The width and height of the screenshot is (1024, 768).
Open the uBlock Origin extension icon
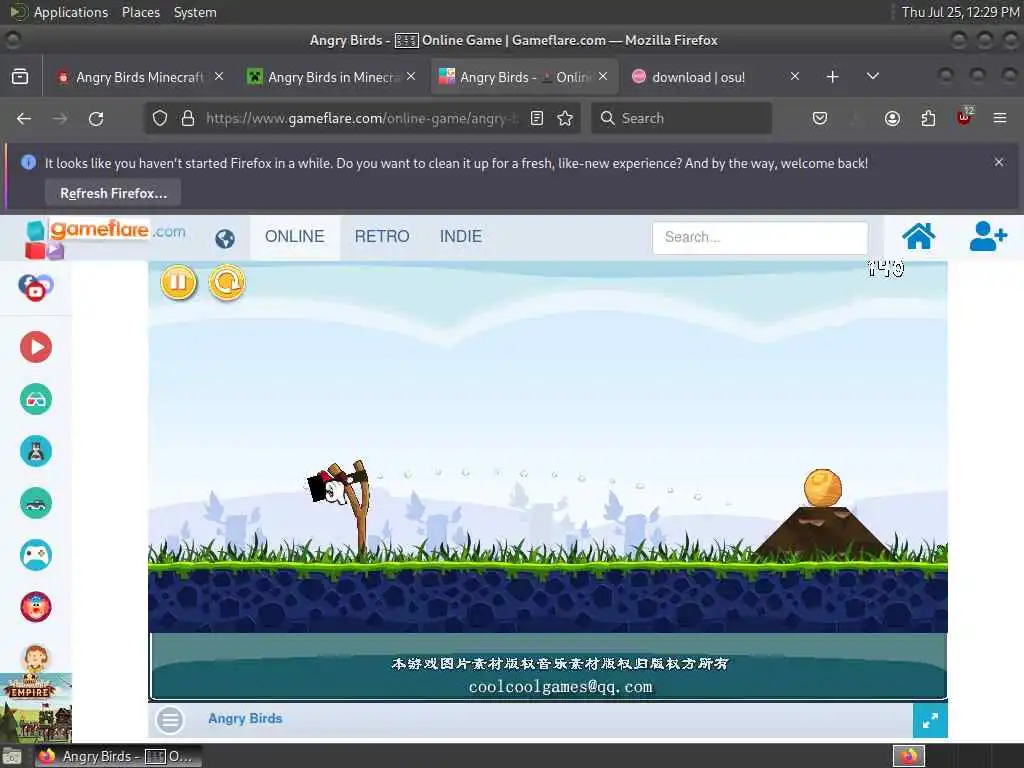[964, 117]
